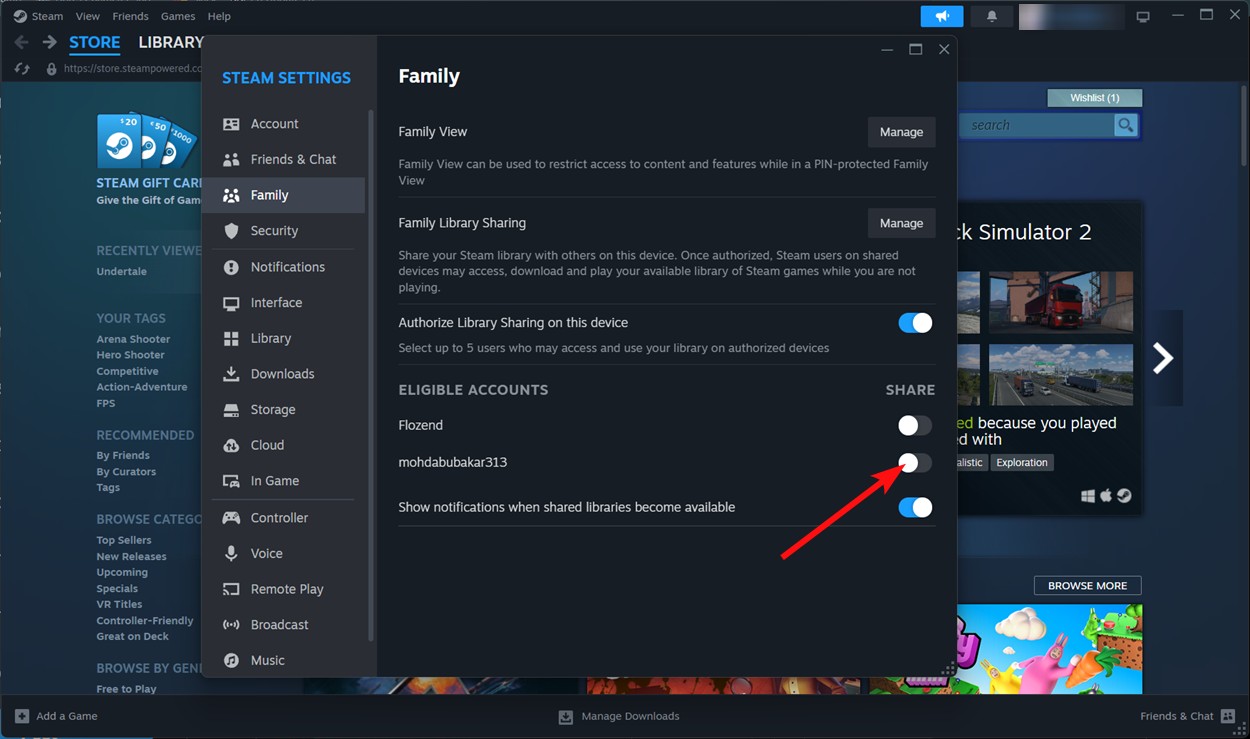Click the store search magnifying glass
Viewport: 1250px width, 739px height.
[1125, 125]
